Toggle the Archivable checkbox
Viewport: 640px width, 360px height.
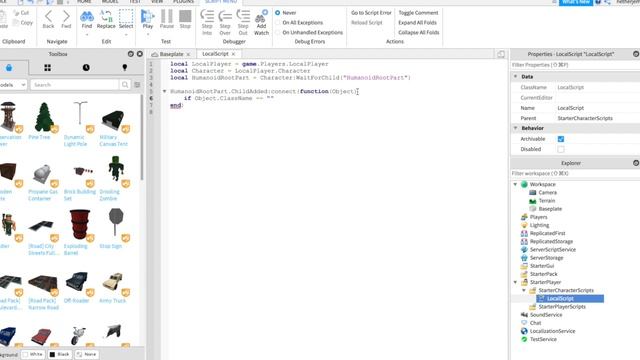click(561, 139)
